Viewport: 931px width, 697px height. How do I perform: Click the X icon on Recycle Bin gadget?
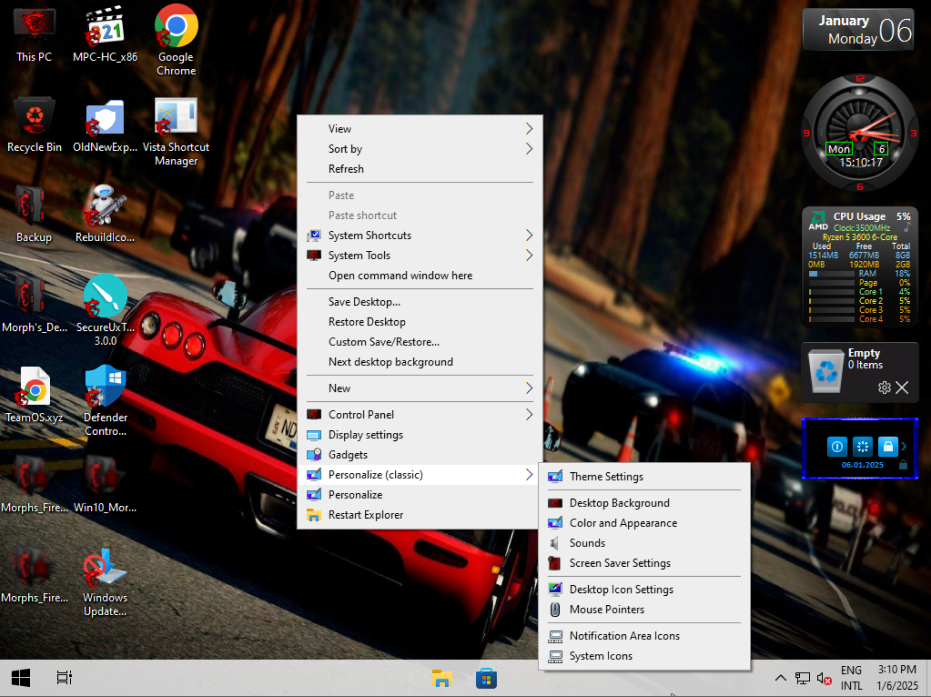902,388
